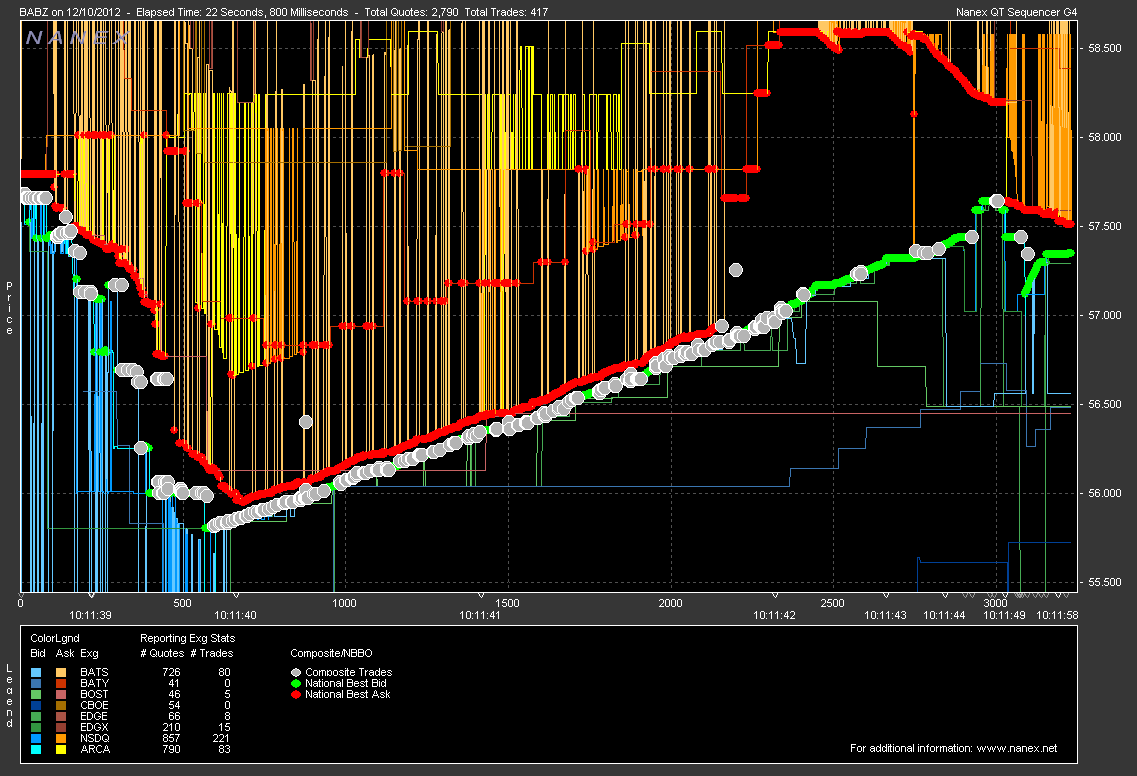The image size is (1137, 776).
Task: Click the red National Best Ask marker
Action: (x=296, y=694)
